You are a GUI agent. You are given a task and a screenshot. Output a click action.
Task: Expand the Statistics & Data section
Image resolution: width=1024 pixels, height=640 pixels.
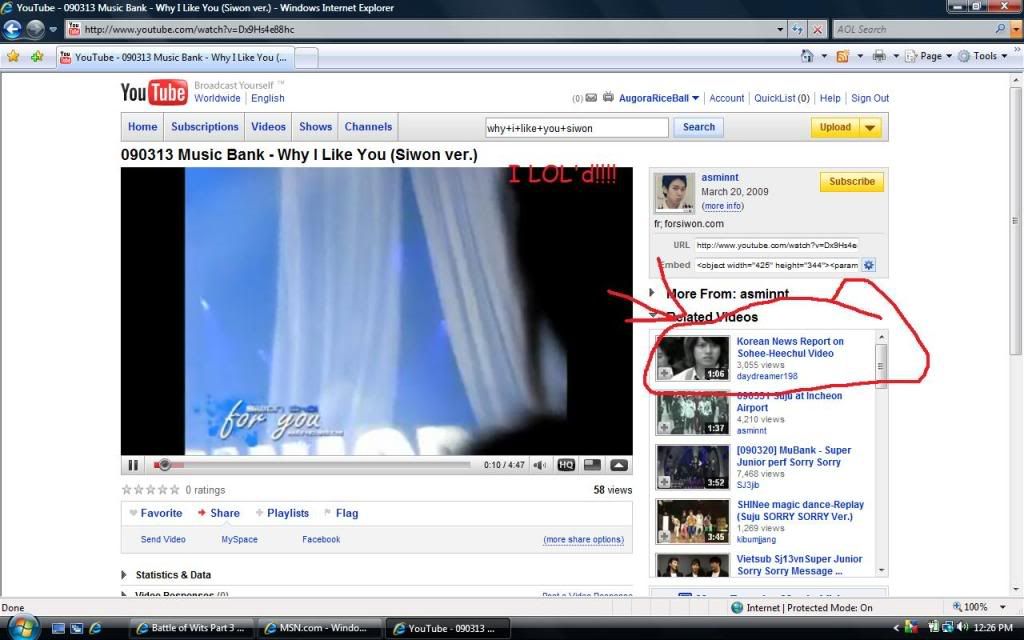125,575
